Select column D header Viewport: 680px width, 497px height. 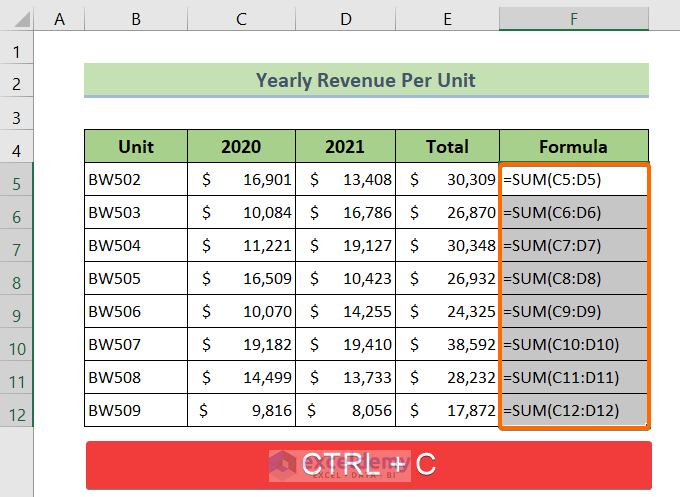click(x=345, y=16)
